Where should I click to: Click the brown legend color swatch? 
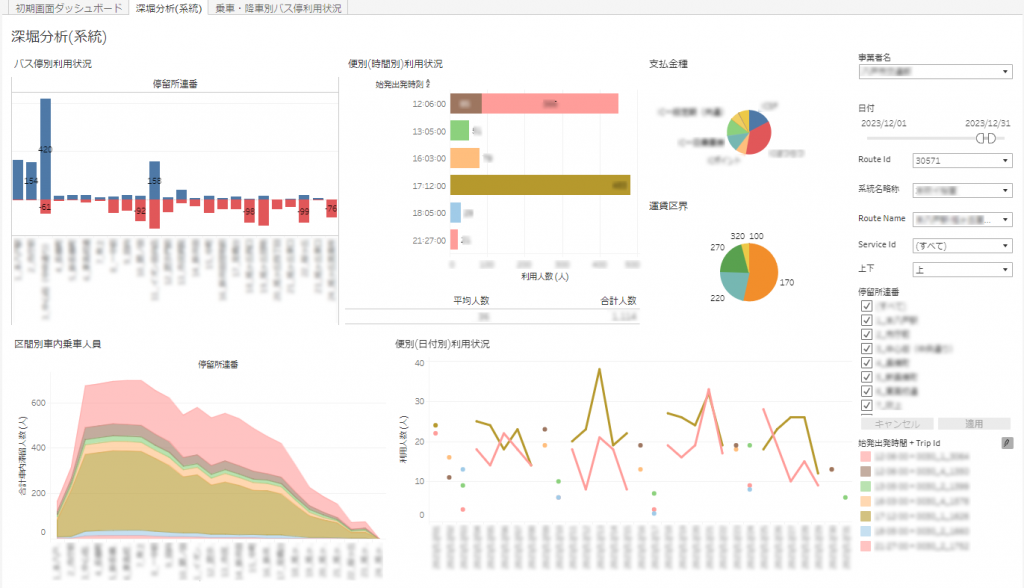pos(865,471)
